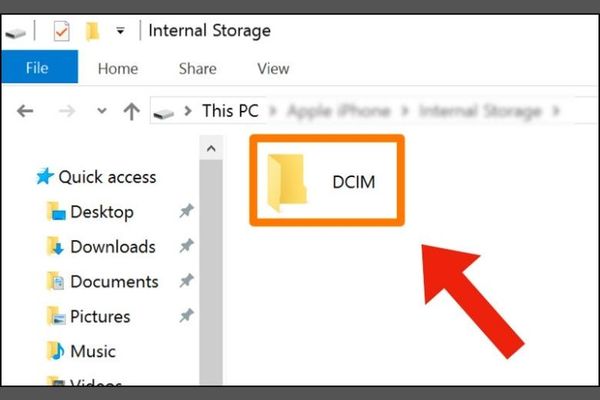Click the New folder icon in quick toolbar

92,31
